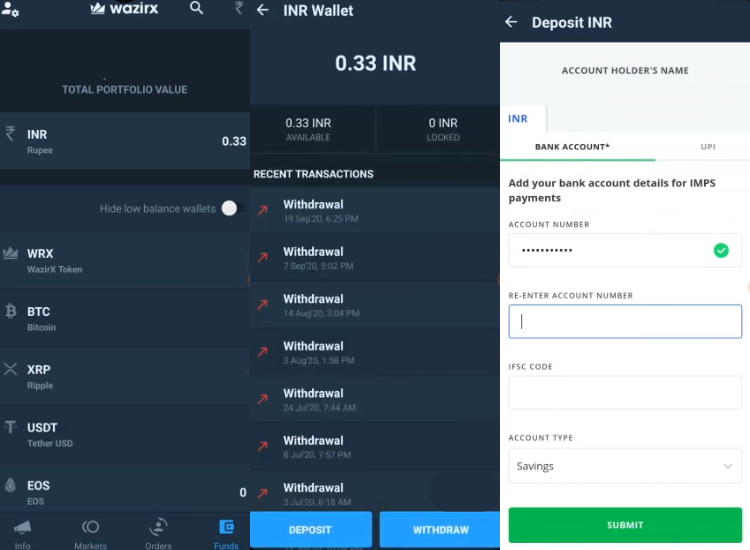The height and width of the screenshot is (550, 750).
Task: Go back from Deposit INR screen
Action: [511, 22]
